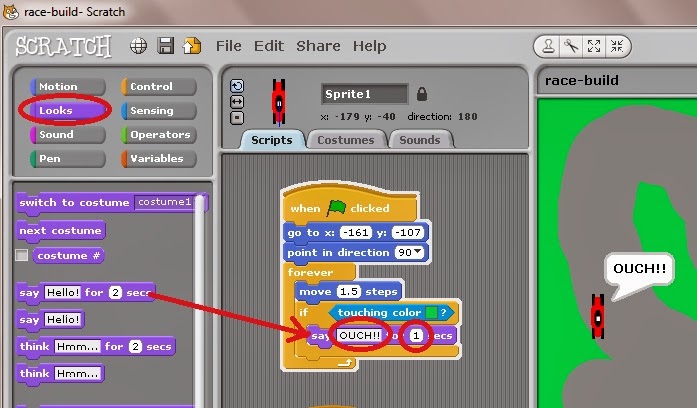Click the next costume block
Viewport: 697px width, 408px height.
pyautogui.click(x=60, y=231)
